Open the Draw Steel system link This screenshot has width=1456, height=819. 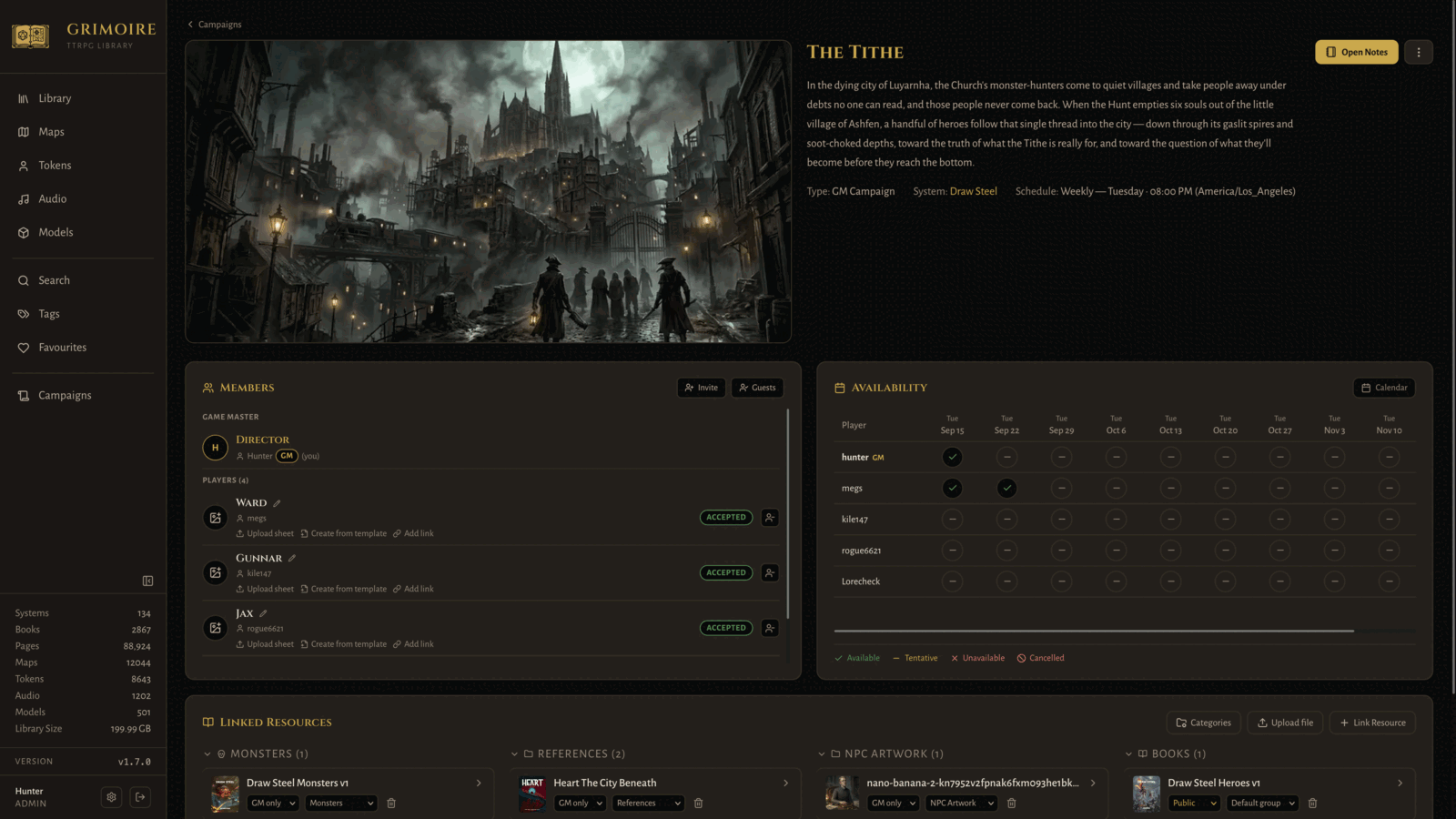[x=973, y=191]
